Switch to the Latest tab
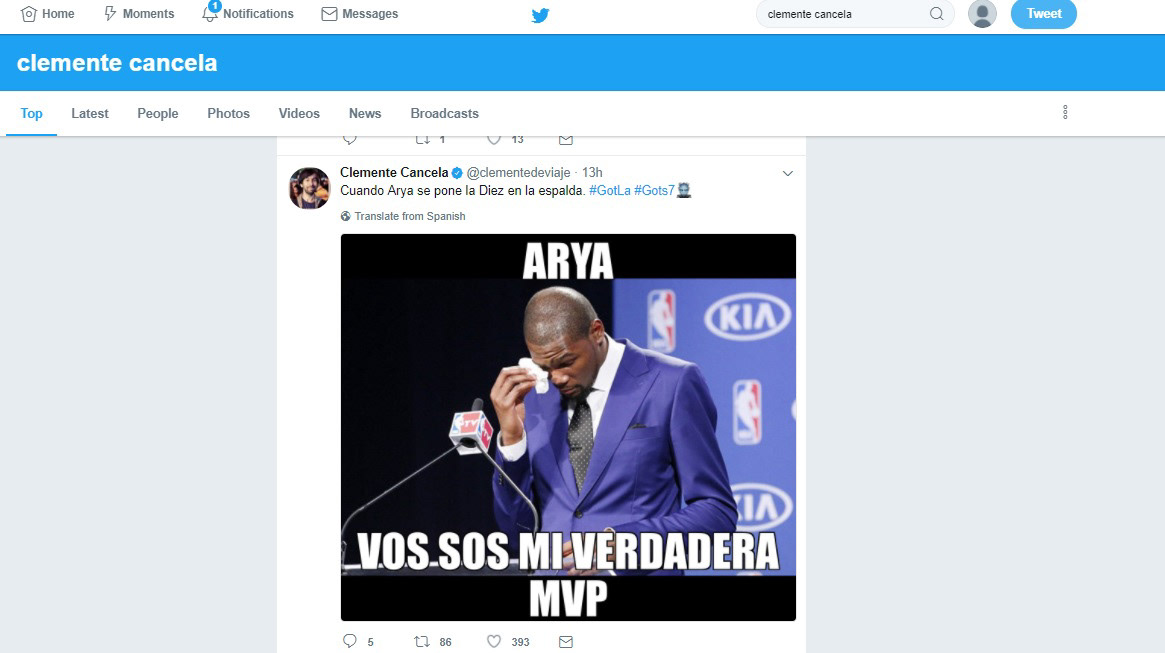This screenshot has width=1165, height=653. pos(90,113)
